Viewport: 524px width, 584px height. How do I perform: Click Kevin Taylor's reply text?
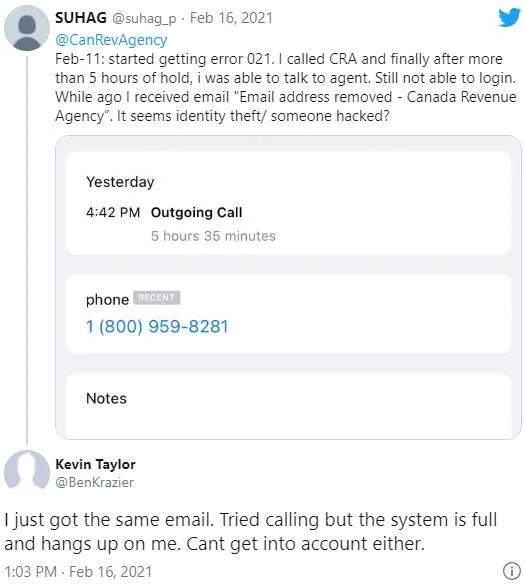pyautogui.click(x=251, y=531)
